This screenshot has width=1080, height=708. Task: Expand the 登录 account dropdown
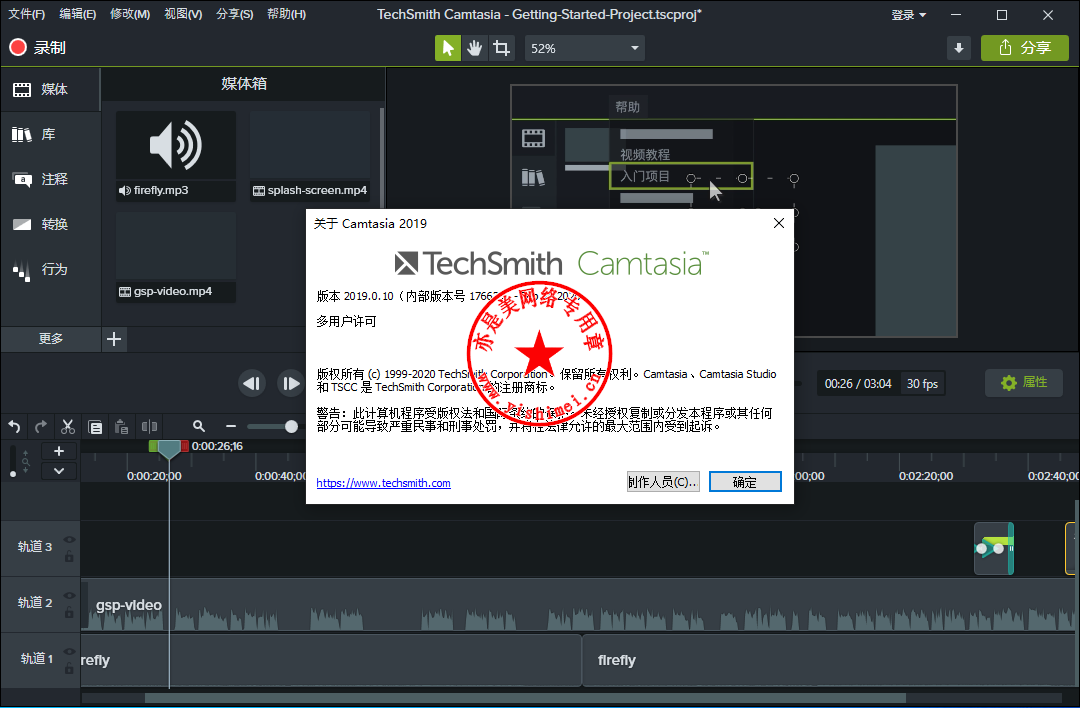[908, 14]
